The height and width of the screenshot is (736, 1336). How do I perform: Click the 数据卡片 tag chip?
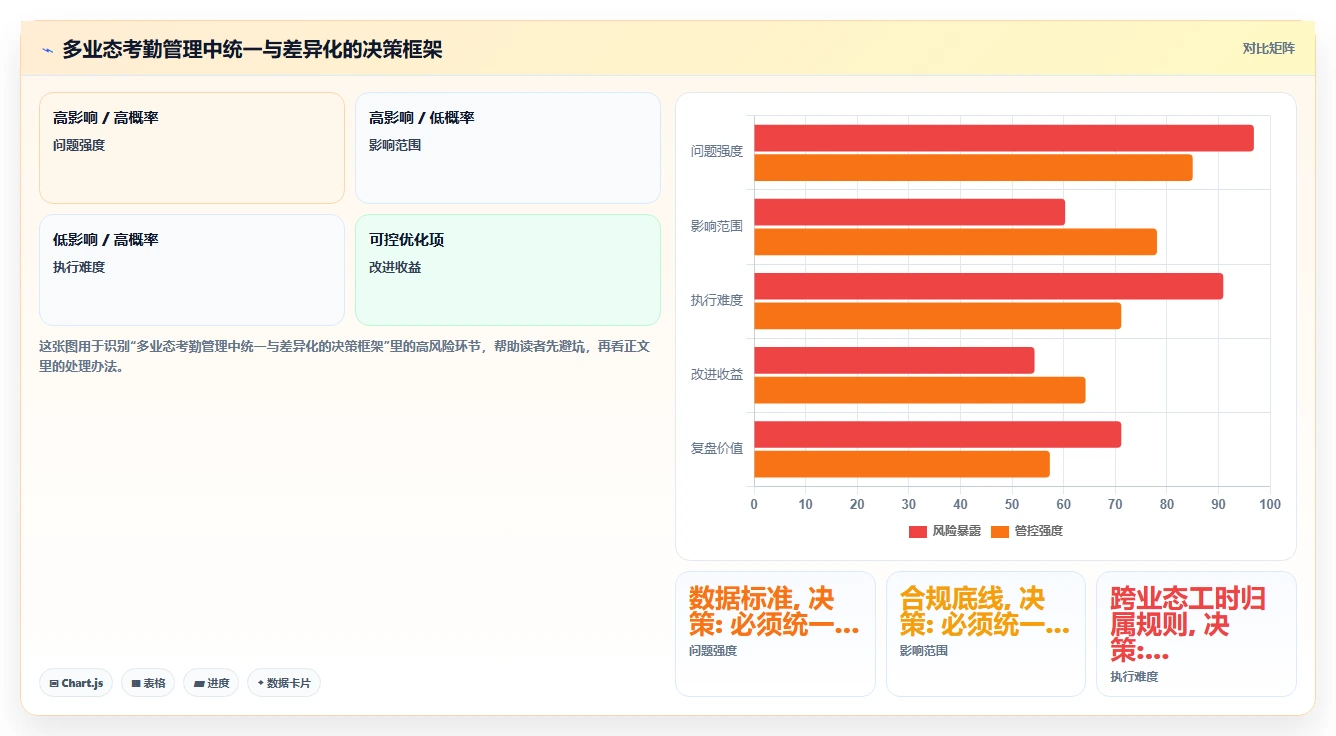(x=284, y=683)
